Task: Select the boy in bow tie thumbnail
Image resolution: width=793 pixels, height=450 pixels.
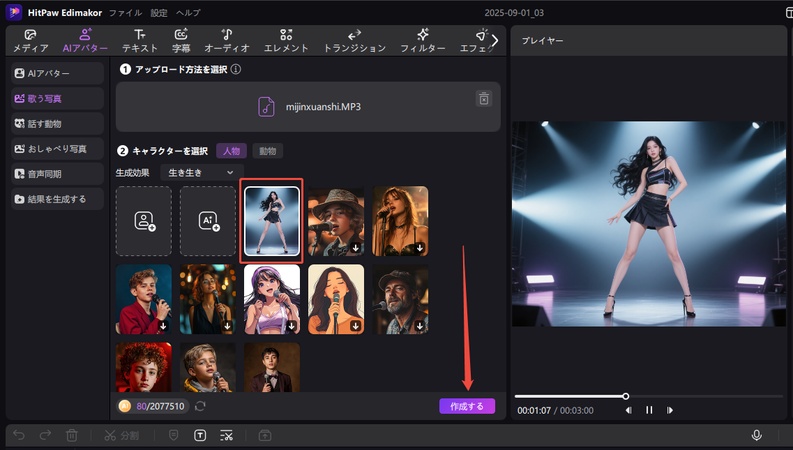Action: [272, 367]
